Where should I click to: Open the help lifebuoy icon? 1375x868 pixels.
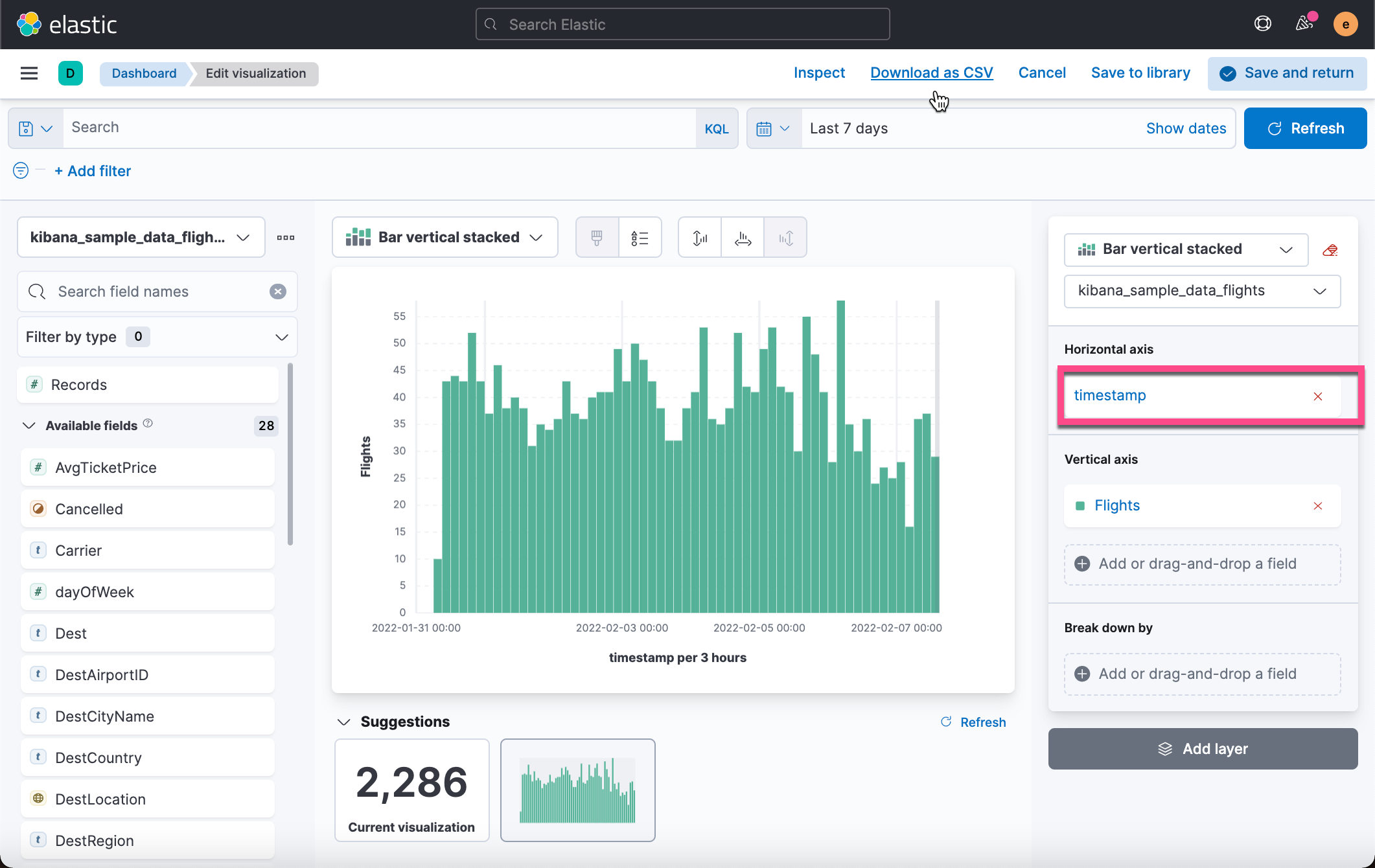tap(1262, 24)
